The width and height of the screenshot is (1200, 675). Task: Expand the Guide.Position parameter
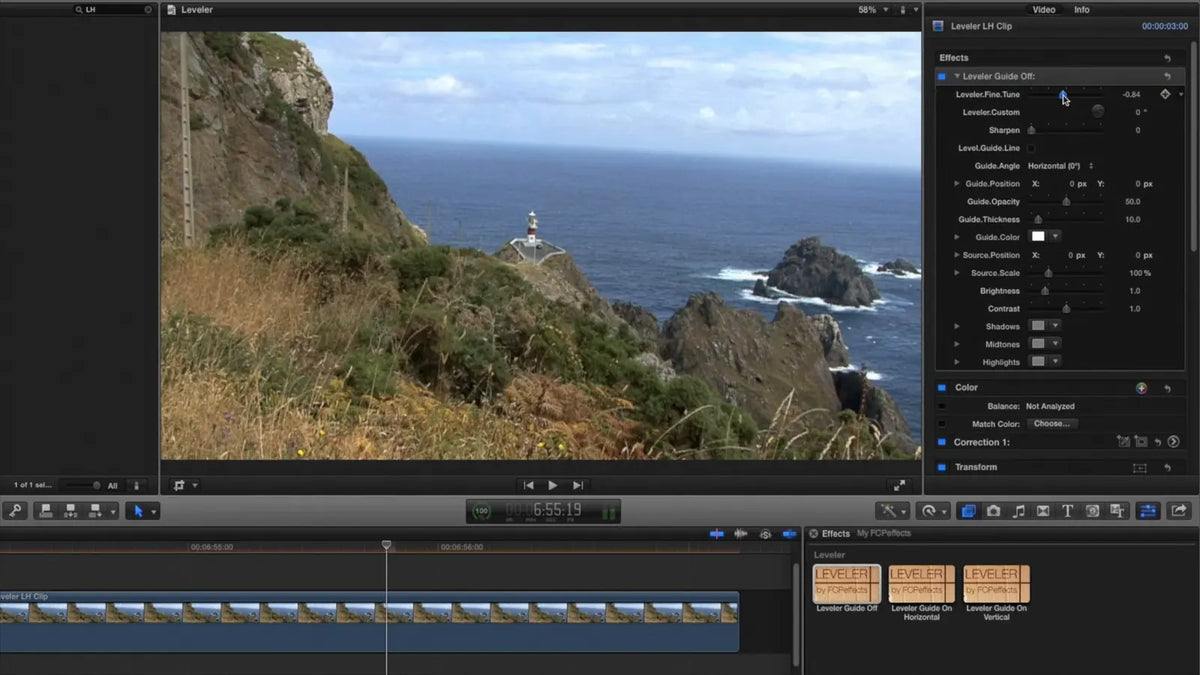tap(957, 184)
